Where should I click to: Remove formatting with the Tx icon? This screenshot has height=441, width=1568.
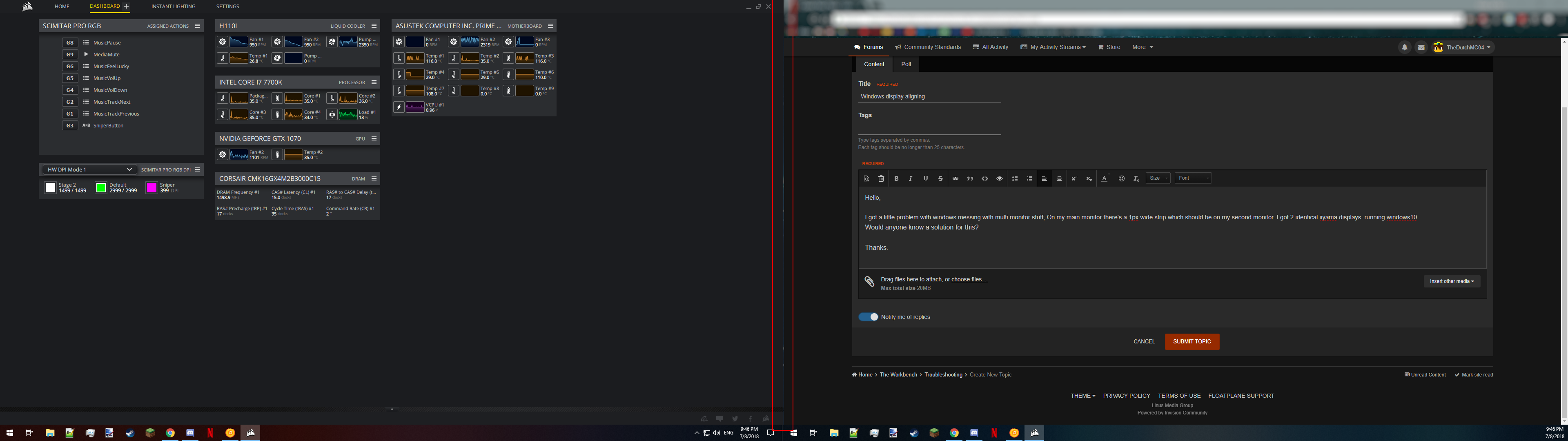1136,178
